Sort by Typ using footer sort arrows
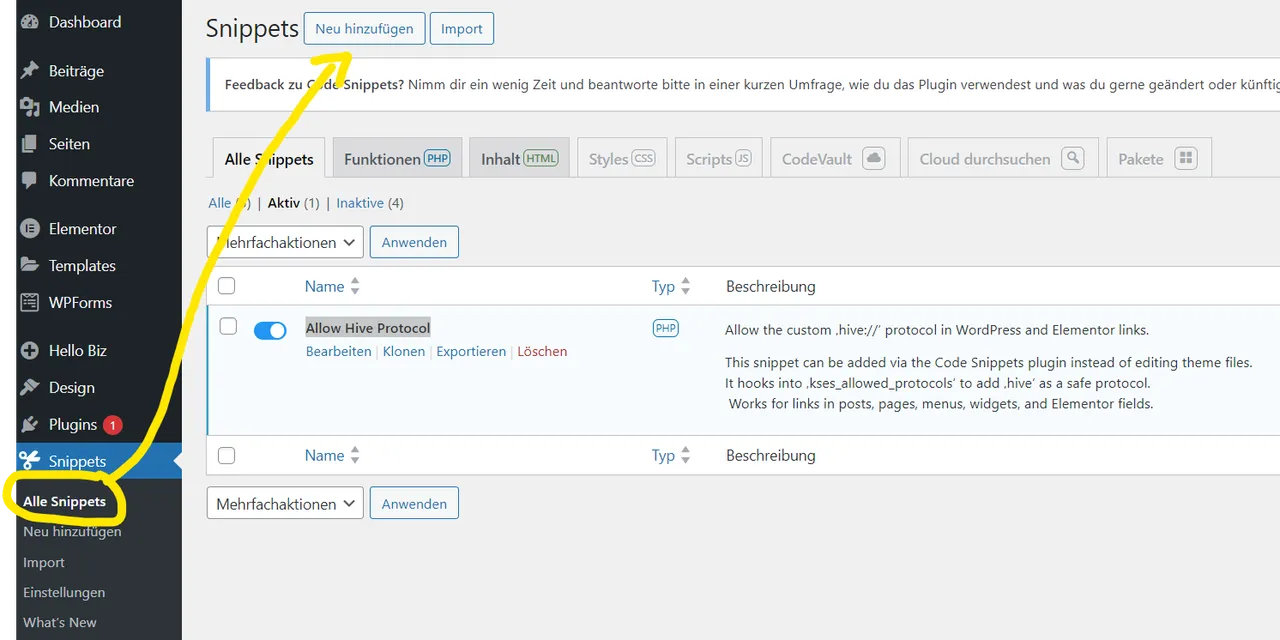 click(x=685, y=455)
